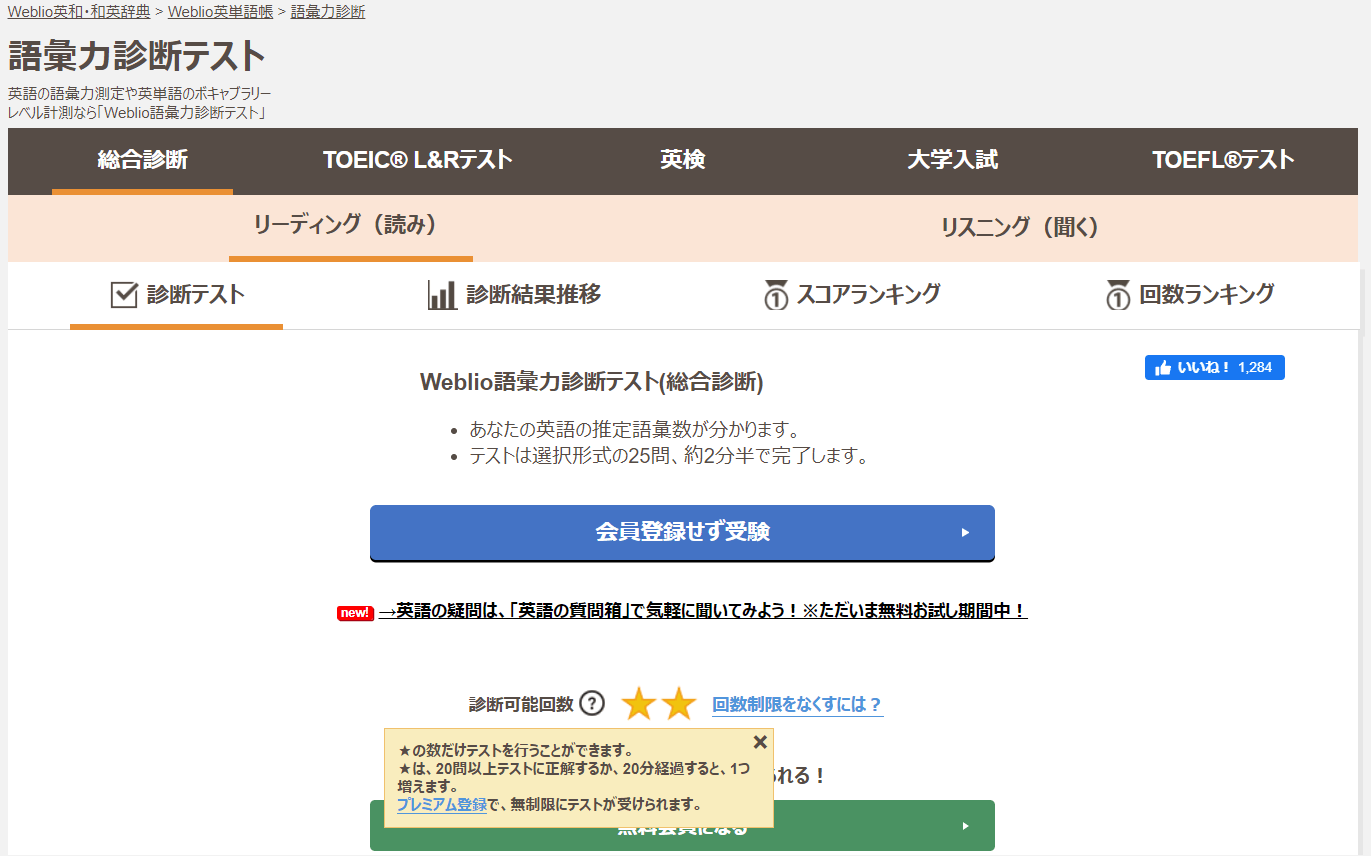Open the 回数制限をなくすには？ link
Viewport: 1371px width, 856px height.
tap(797, 705)
